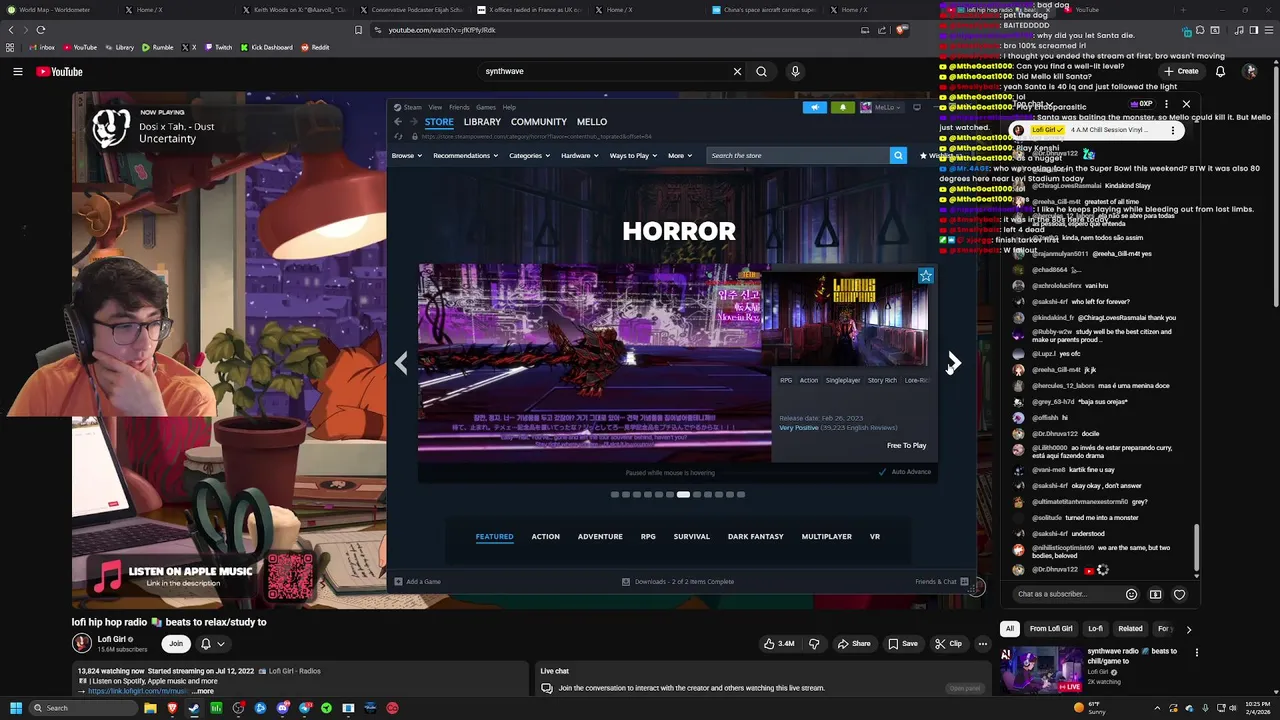Open the Twitch bookmark

point(217,47)
